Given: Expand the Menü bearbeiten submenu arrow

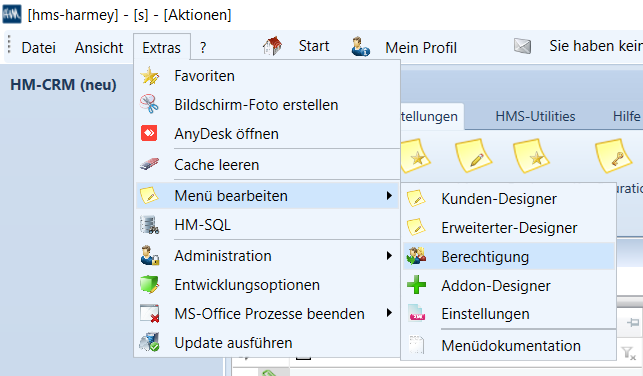Looking at the screenshot, I should (389, 196).
